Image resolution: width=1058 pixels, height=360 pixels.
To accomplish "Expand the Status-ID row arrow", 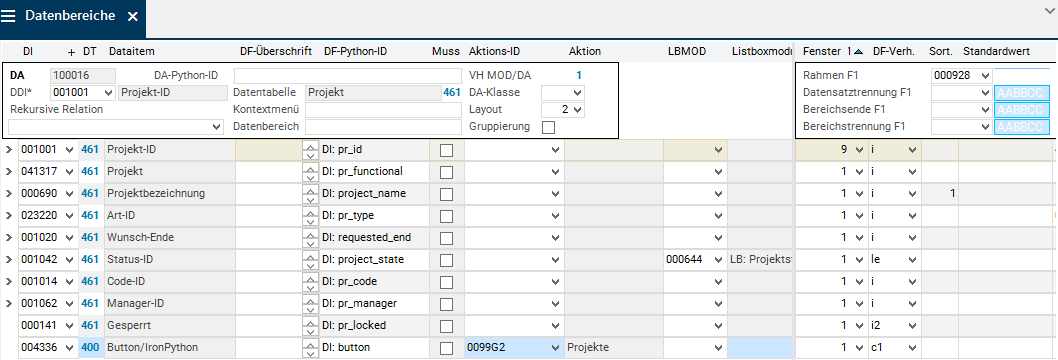I will (9, 260).
